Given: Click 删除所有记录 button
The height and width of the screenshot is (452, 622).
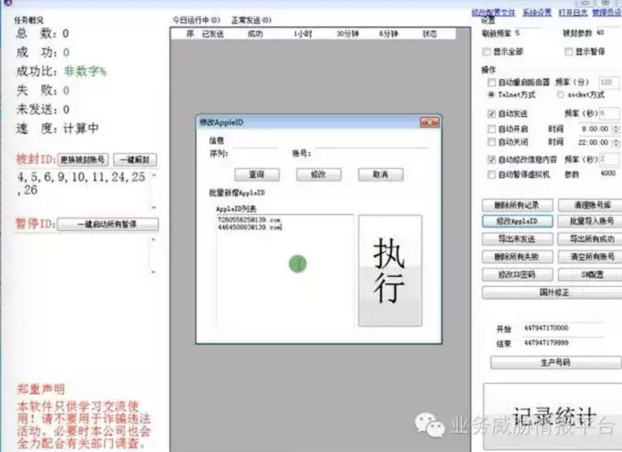Looking at the screenshot, I should 517,205.
